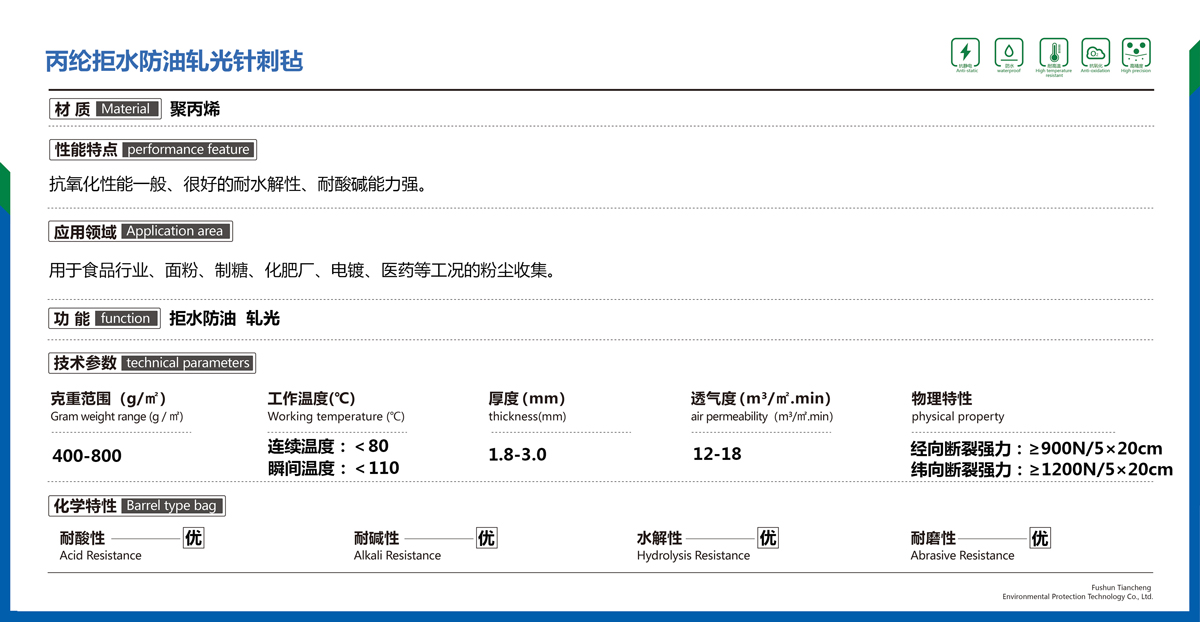Click the Alkali Resistance 优 rating box
Screen dimensions: 1200x622
pyautogui.click(x=486, y=538)
